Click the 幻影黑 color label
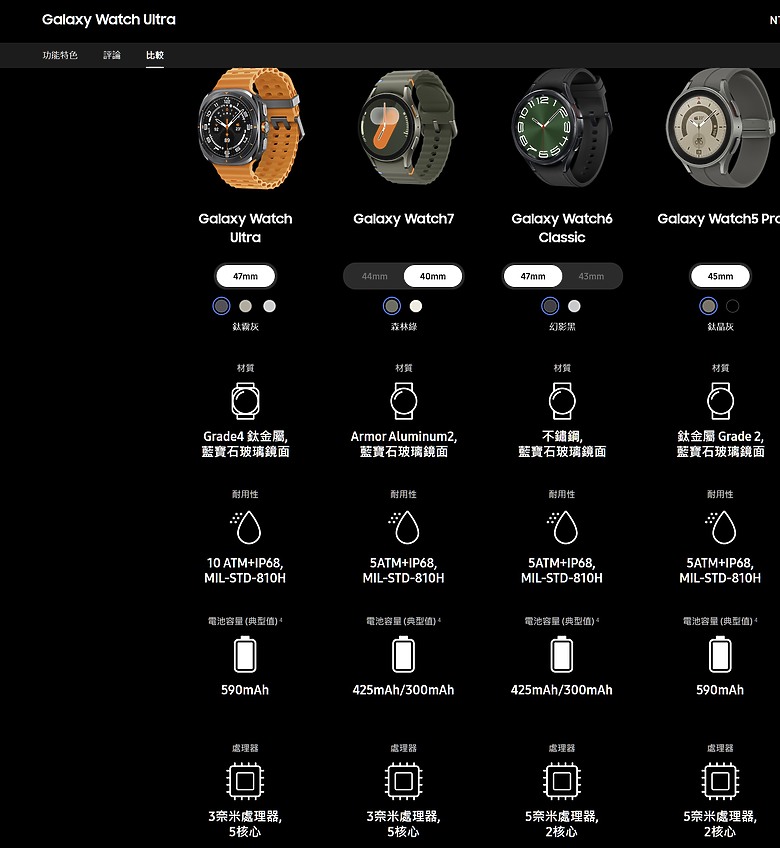 click(562, 327)
